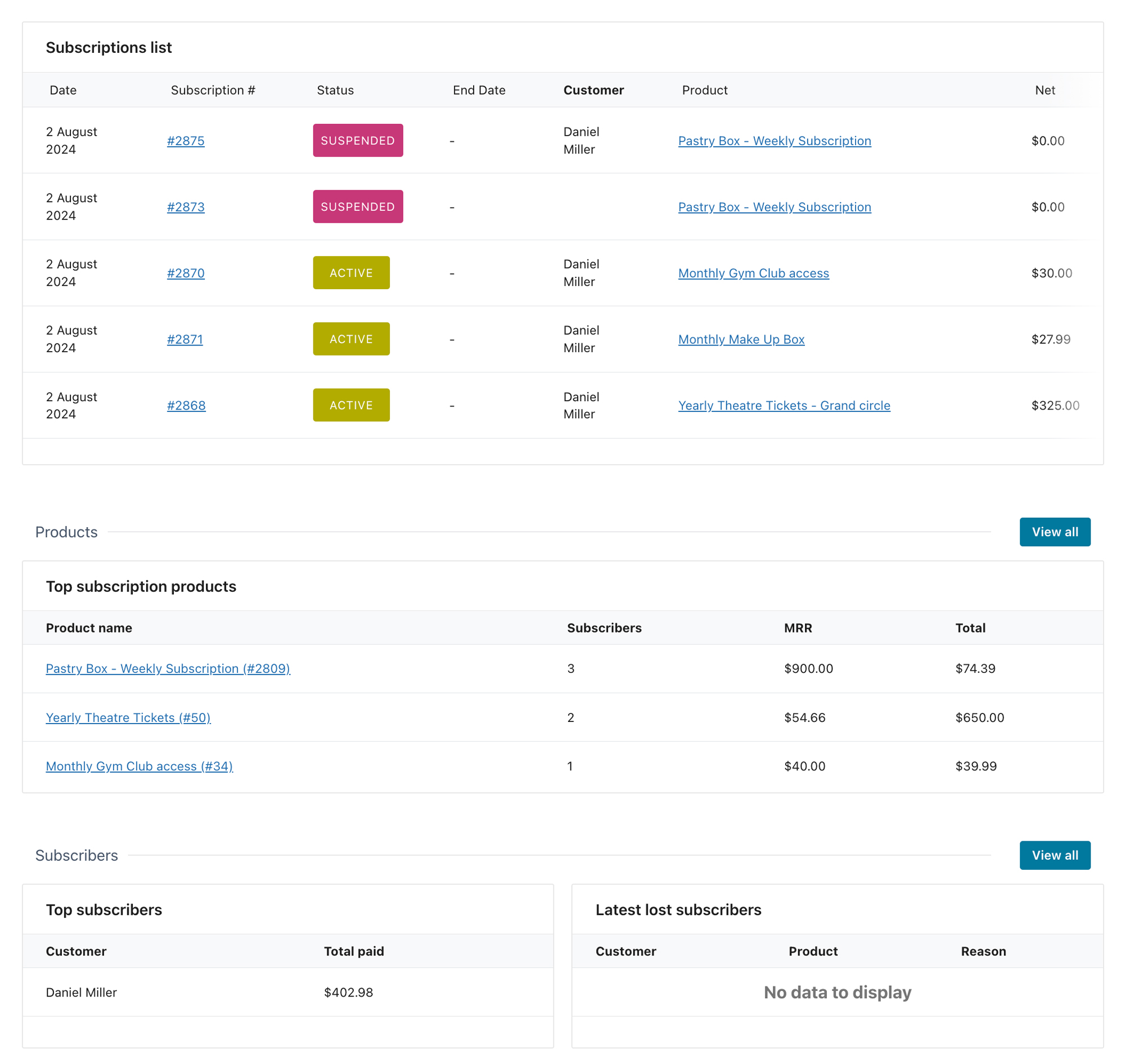Click ACTIVE status badge for #2870
This screenshot has height=1064, width=1125.
[351, 273]
